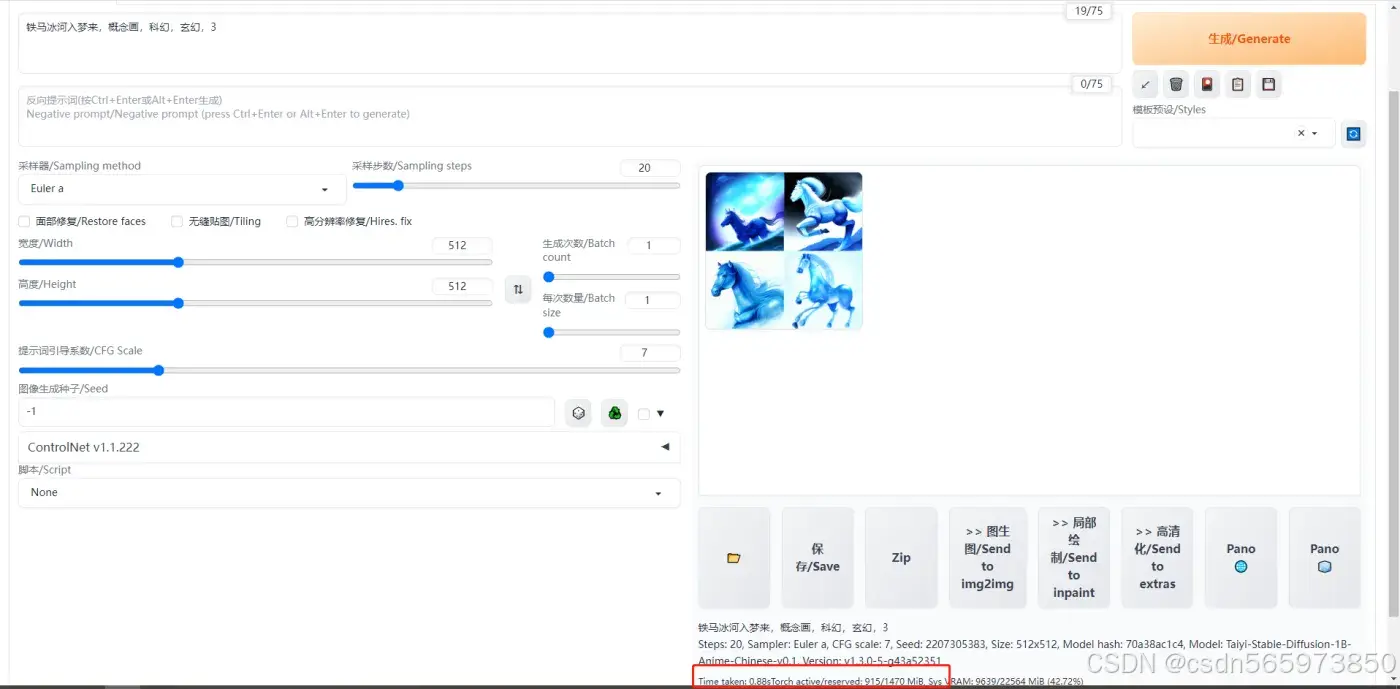This screenshot has width=1400, height=689.
Task: Open the output folder
Action: 734,558
